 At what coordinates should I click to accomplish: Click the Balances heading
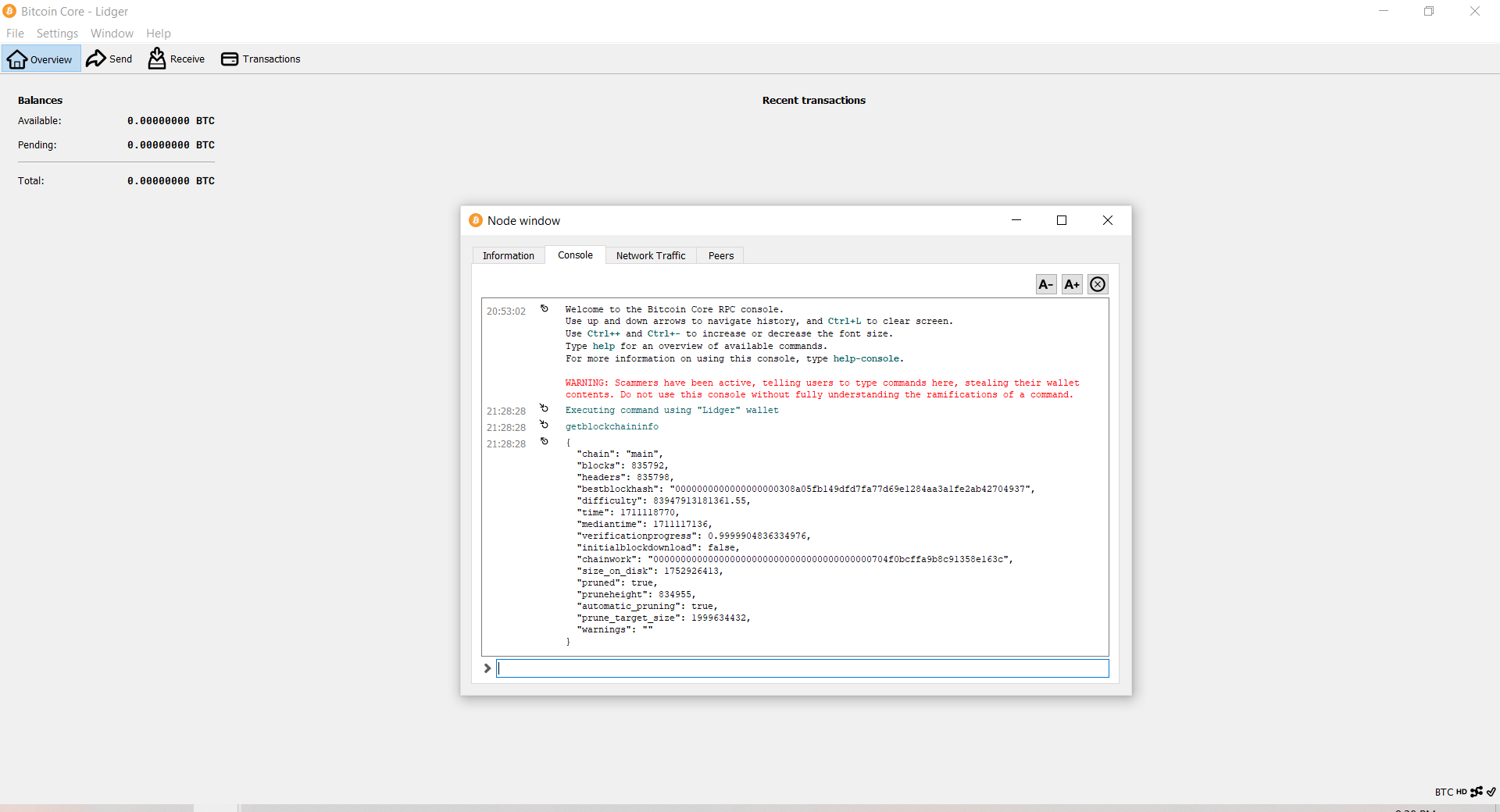coord(41,101)
